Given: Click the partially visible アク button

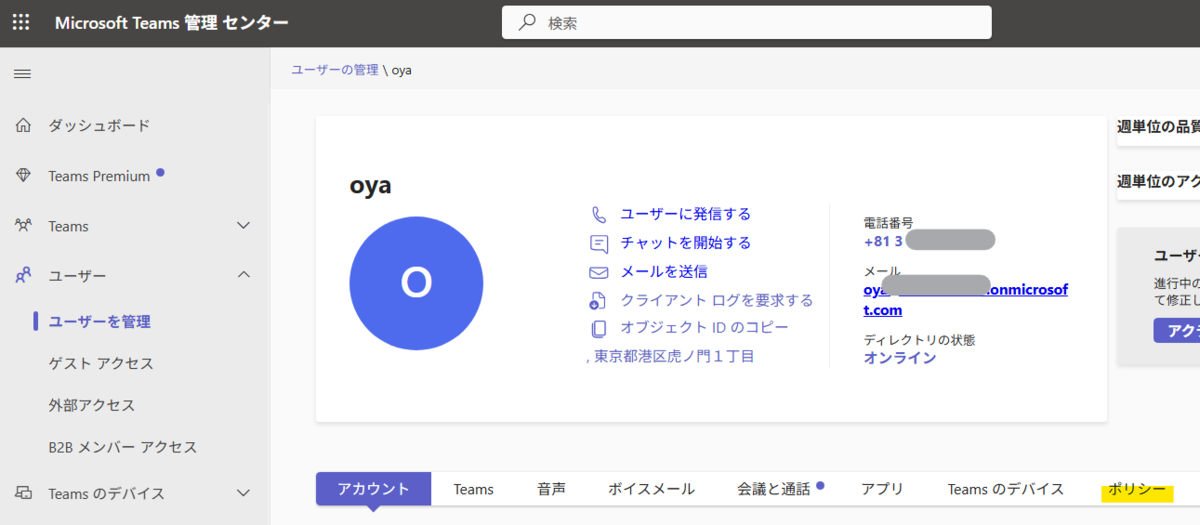Looking at the screenshot, I should [x=1177, y=330].
